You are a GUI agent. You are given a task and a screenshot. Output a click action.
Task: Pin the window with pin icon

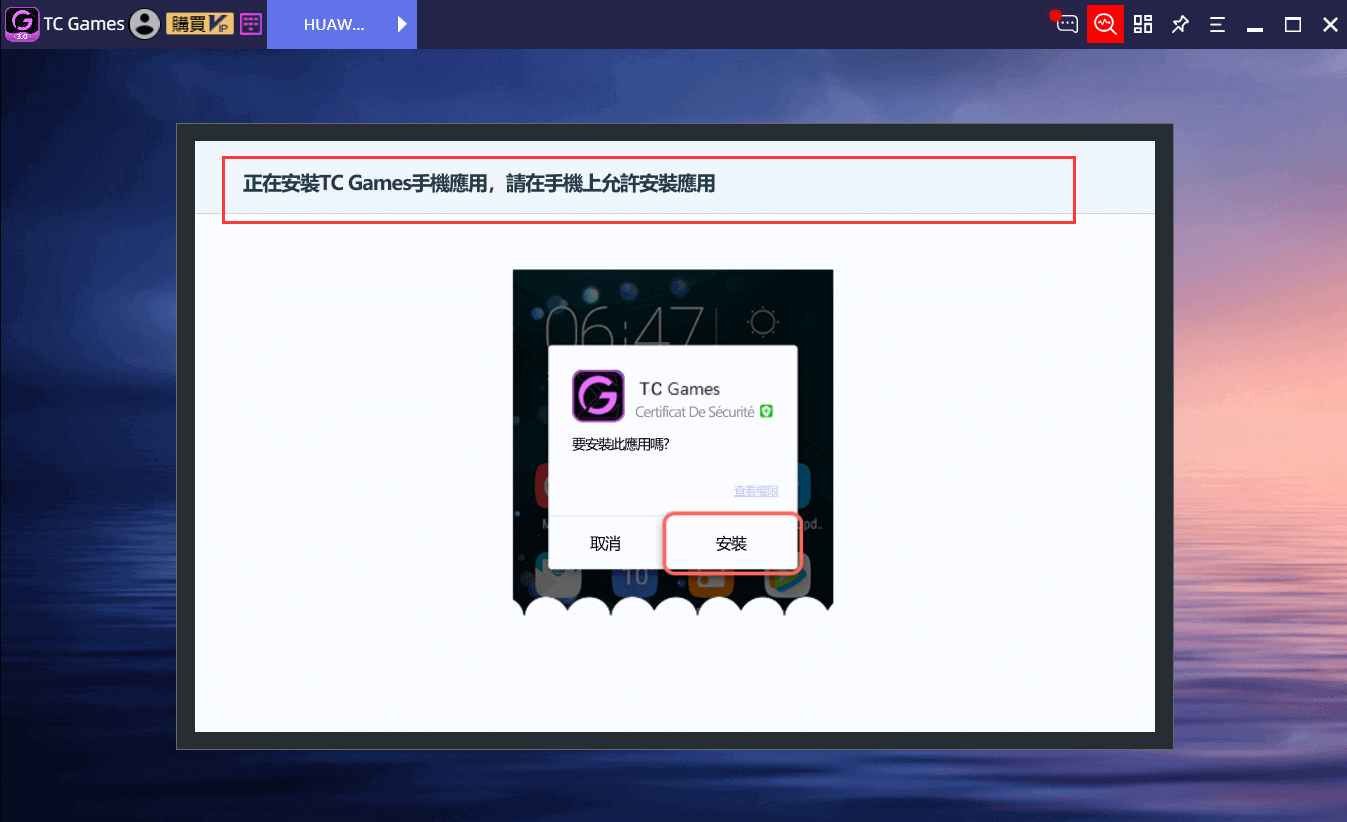click(1180, 24)
